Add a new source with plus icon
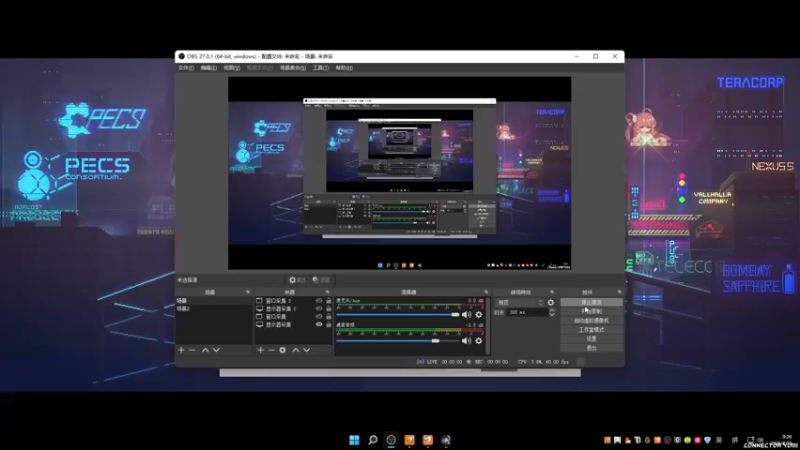Image resolution: width=800 pixels, height=450 pixels. coord(261,350)
